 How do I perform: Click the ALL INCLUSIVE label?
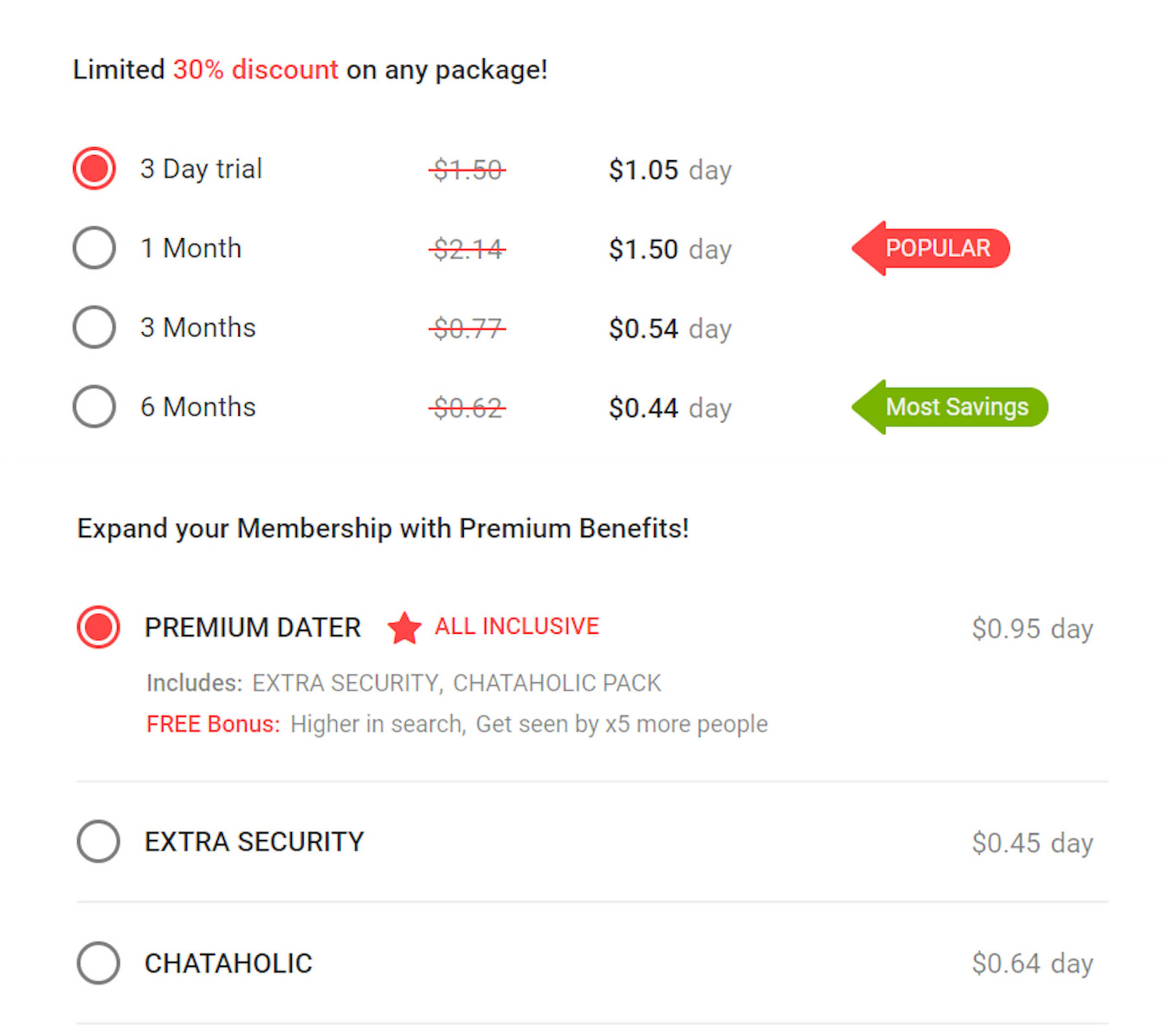tap(517, 626)
